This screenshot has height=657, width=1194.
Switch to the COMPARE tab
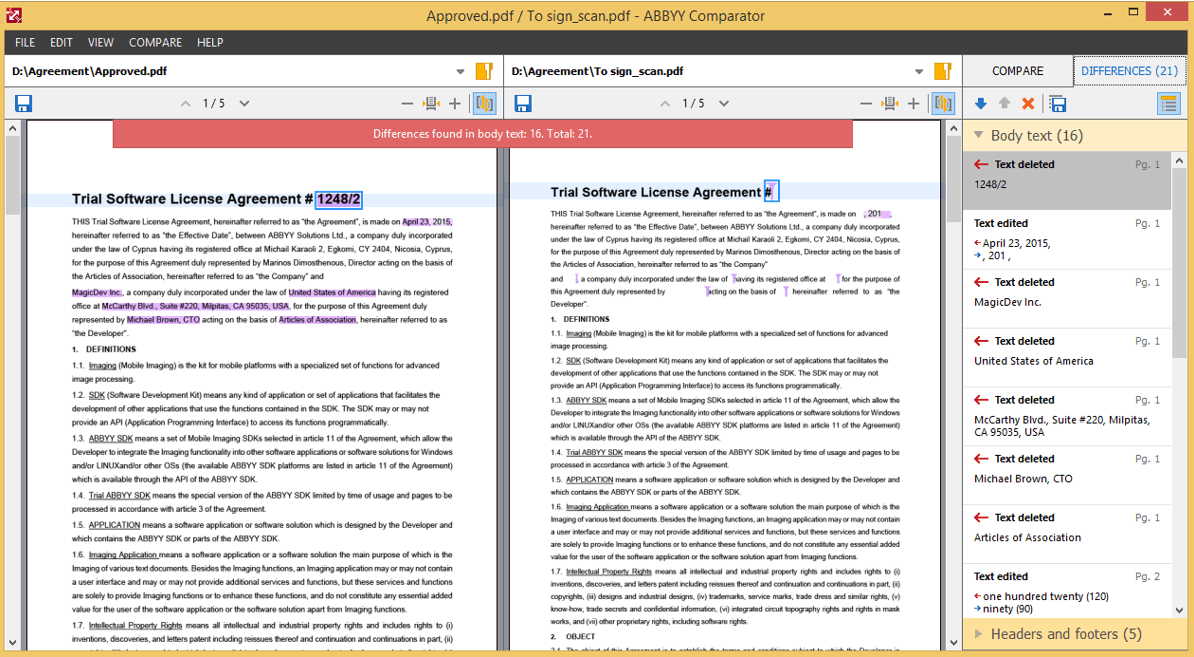click(1017, 71)
